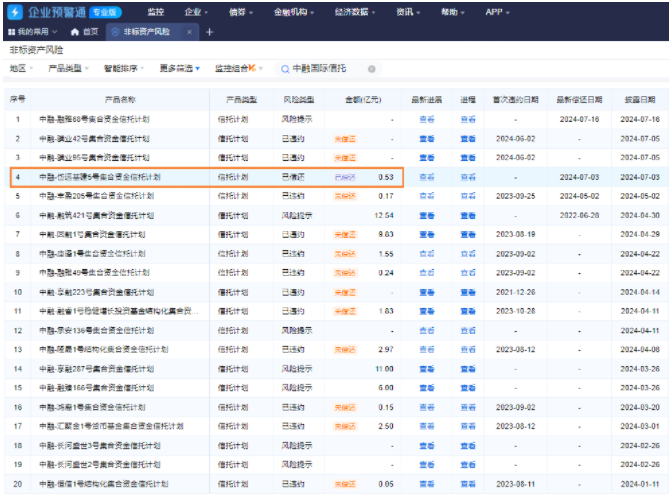The image size is (671, 500).
Task: View 最新进展 for 骥业42号 row
Action: [427, 139]
